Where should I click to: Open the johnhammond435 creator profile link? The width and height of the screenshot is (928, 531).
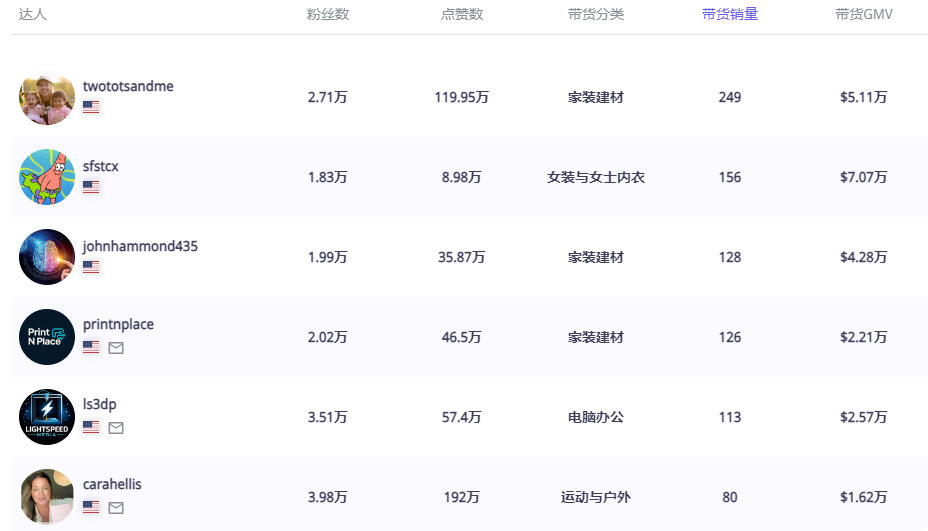140,246
